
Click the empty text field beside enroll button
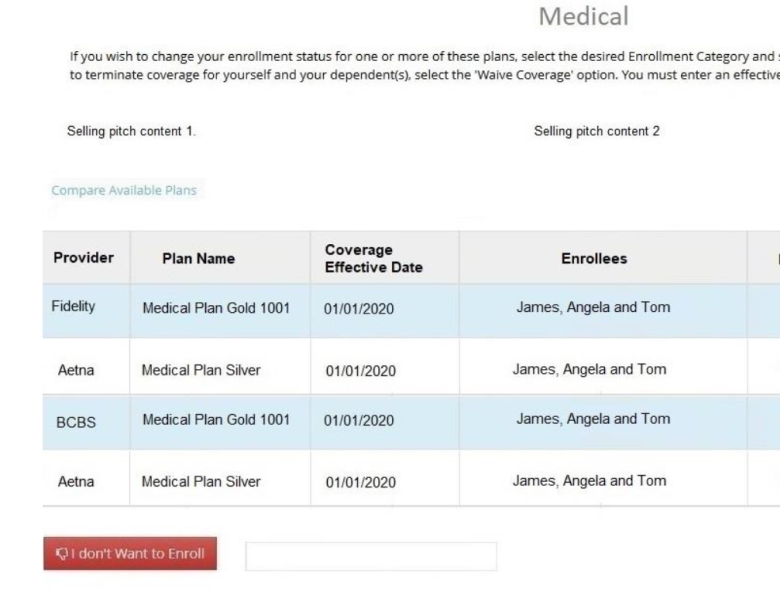370,556
